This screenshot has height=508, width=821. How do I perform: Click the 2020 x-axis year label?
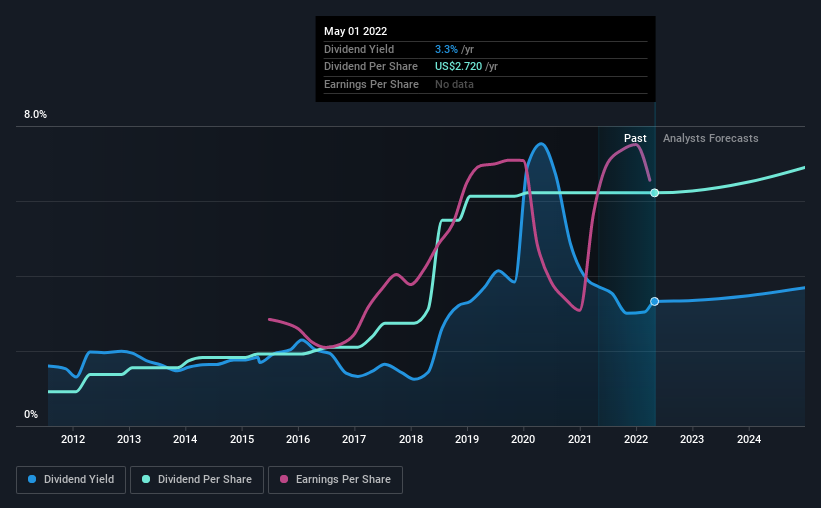pos(523,439)
